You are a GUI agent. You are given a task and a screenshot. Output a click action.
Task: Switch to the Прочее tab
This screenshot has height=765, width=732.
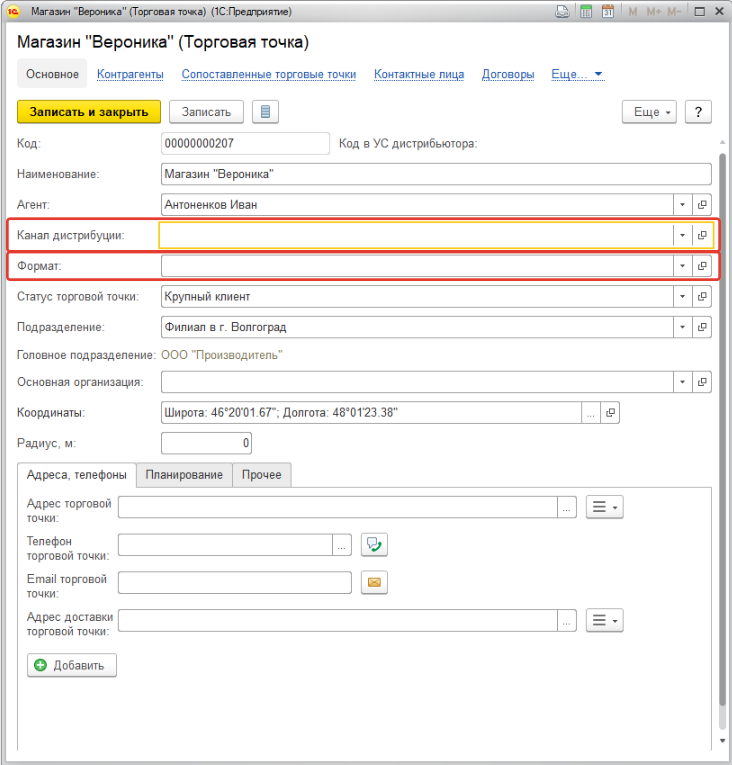[262, 475]
